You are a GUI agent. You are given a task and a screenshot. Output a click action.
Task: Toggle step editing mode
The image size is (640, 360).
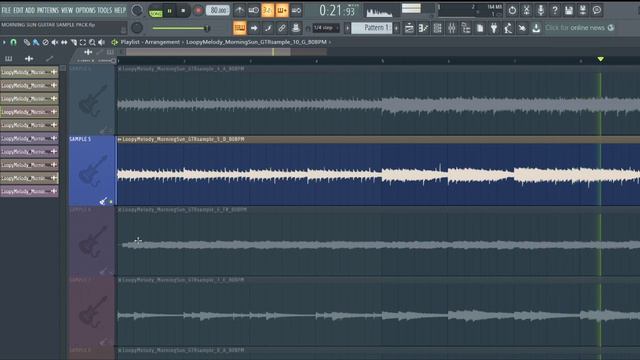268,28
